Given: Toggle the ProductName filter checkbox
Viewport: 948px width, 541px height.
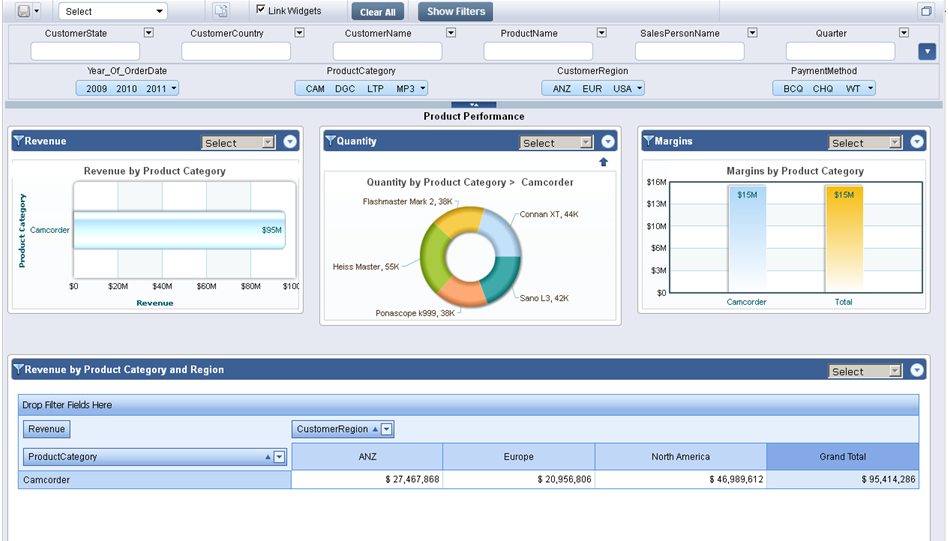Looking at the screenshot, I should pyautogui.click(x=601, y=33).
